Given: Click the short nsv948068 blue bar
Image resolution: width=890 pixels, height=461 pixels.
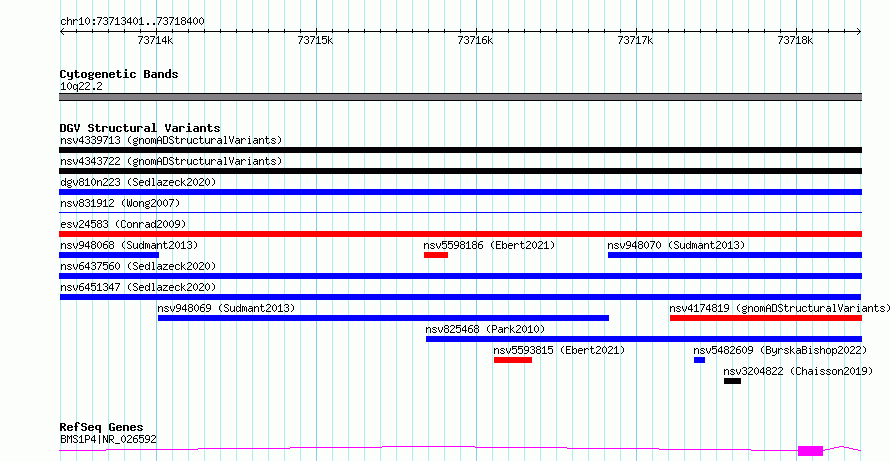Looking at the screenshot, I should [109, 255].
